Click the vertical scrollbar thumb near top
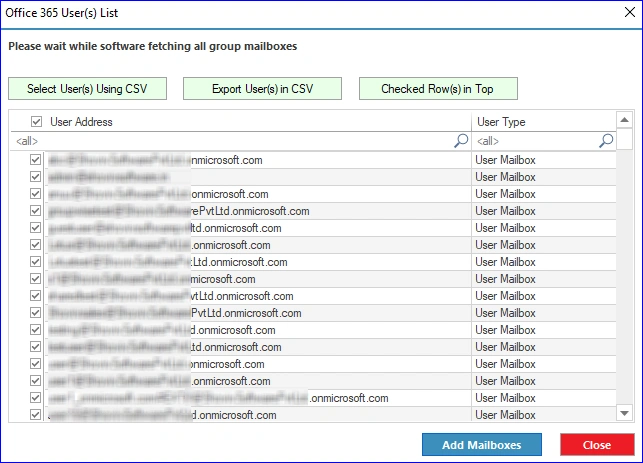643x463 pixels. pos(625,139)
